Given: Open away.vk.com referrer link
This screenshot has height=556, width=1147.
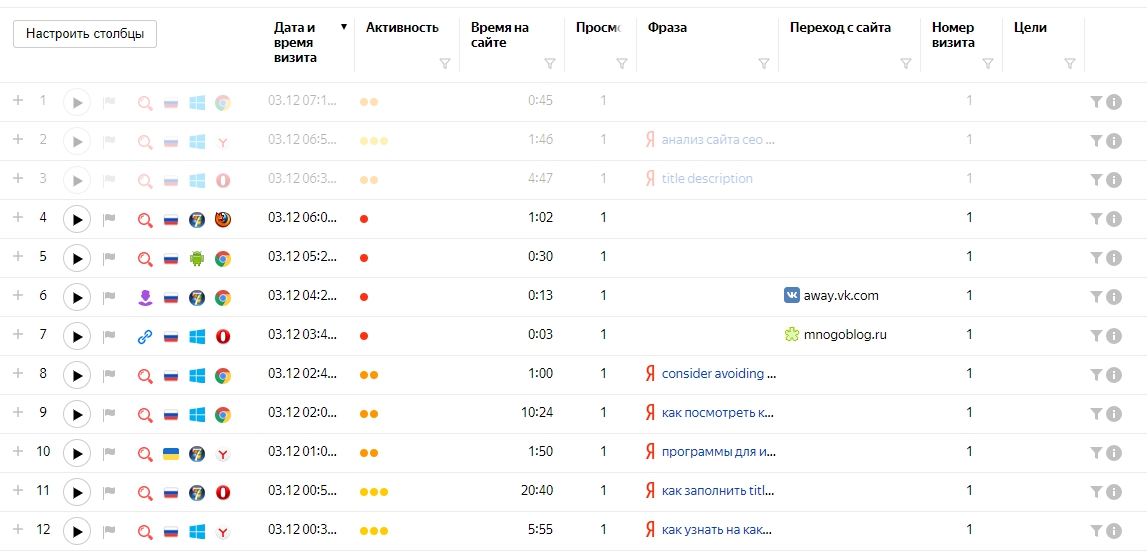Looking at the screenshot, I should pos(841,296).
